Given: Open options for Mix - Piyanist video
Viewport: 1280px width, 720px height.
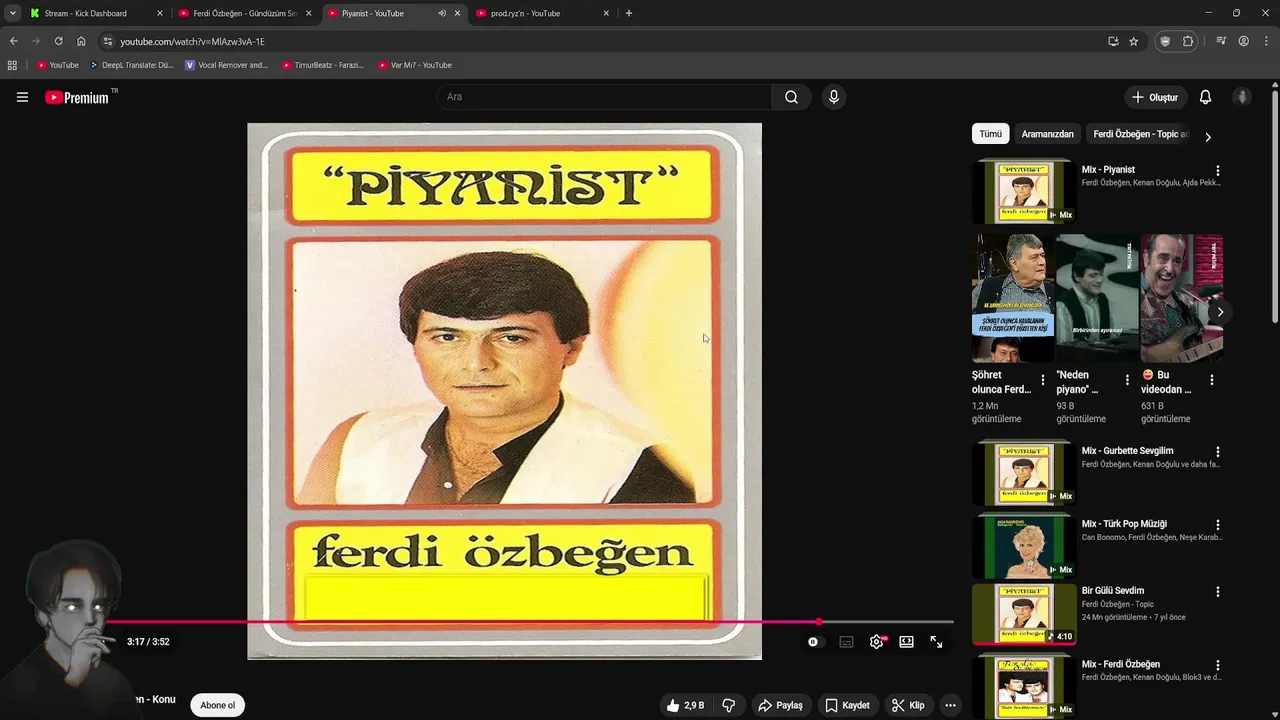Looking at the screenshot, I should click(1217, 171).
